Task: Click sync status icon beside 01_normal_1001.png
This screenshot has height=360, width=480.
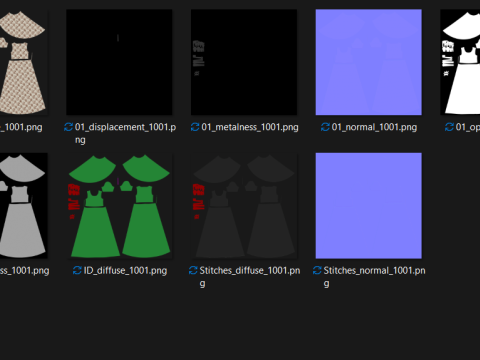Action: [x=325, y=127]
